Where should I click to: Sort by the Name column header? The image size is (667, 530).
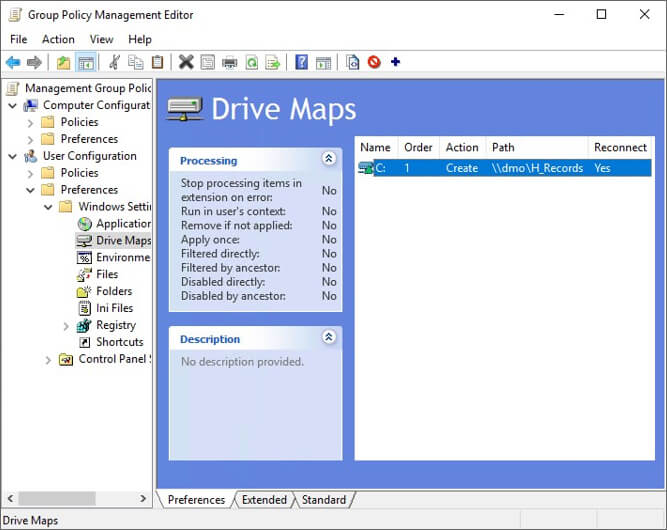tap(376, 148)
